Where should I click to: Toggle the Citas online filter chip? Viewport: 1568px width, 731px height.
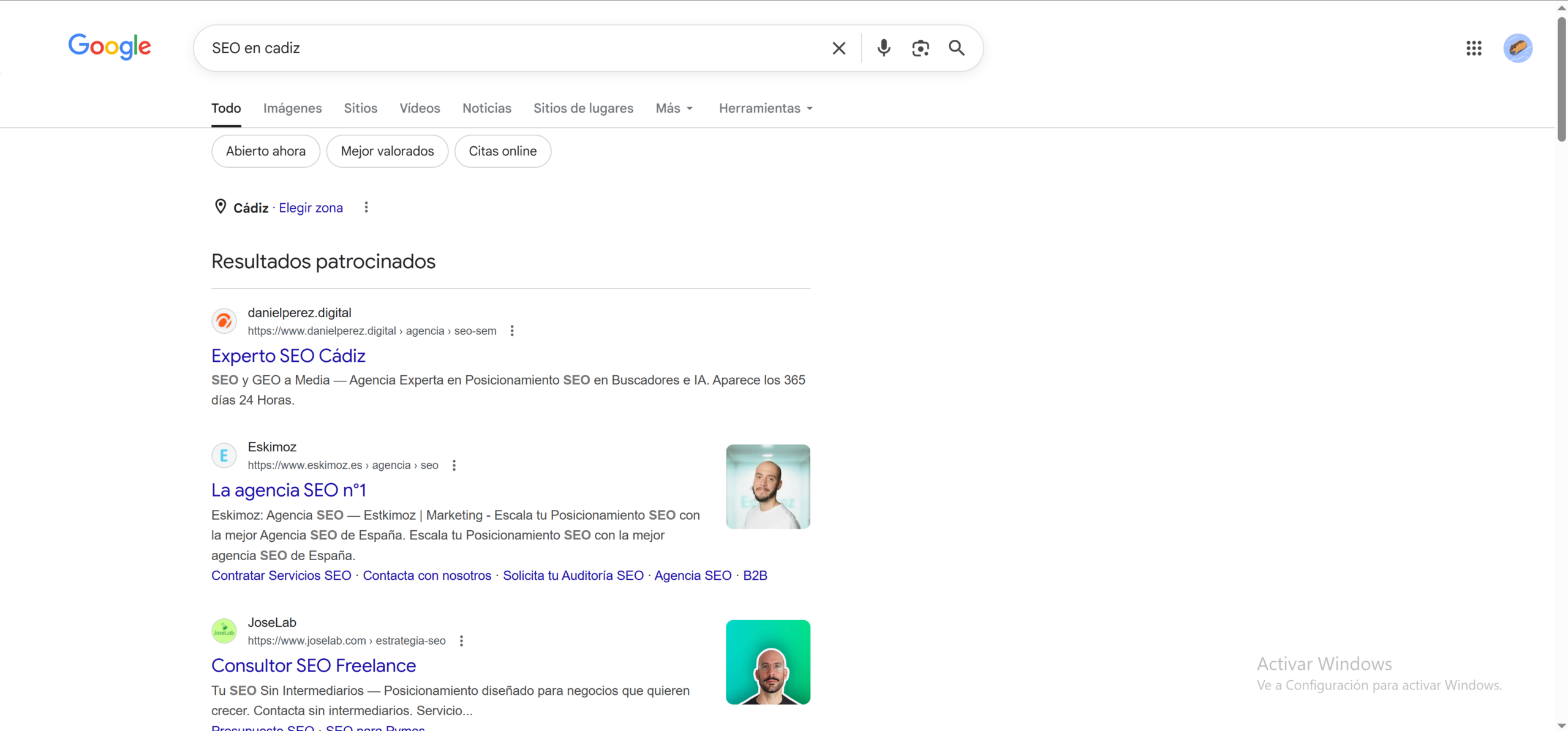[503, 151]
